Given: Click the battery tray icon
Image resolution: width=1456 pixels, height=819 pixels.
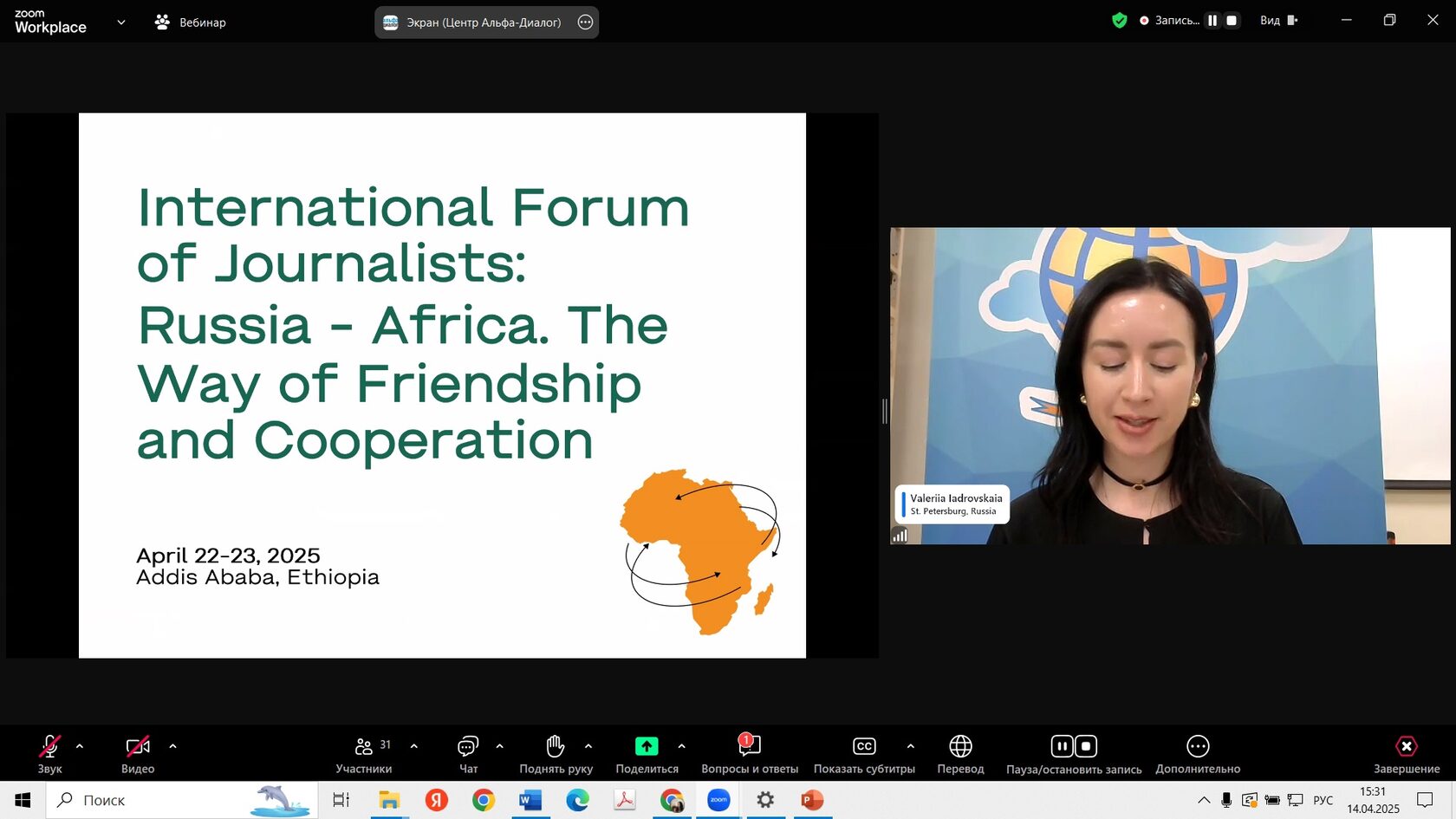Looking at the screenshot, I should coord(1272,800).
